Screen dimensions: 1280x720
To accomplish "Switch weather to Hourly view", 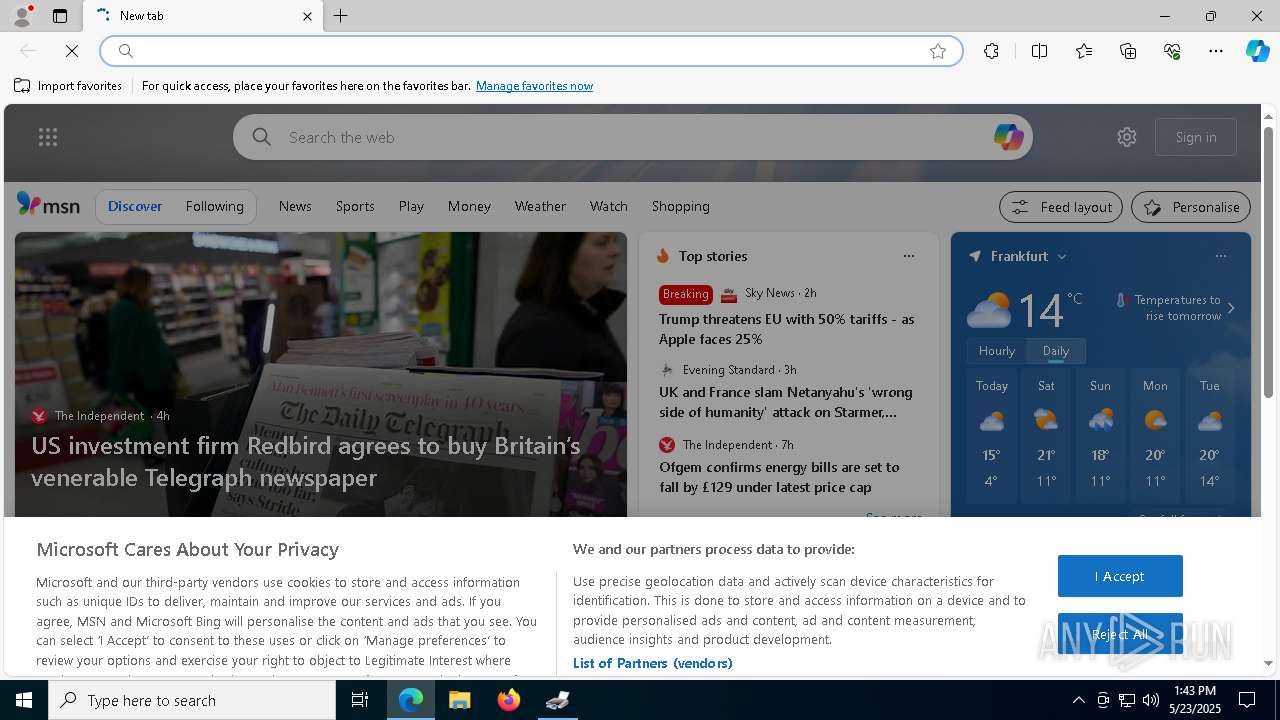I will (997, 351).
